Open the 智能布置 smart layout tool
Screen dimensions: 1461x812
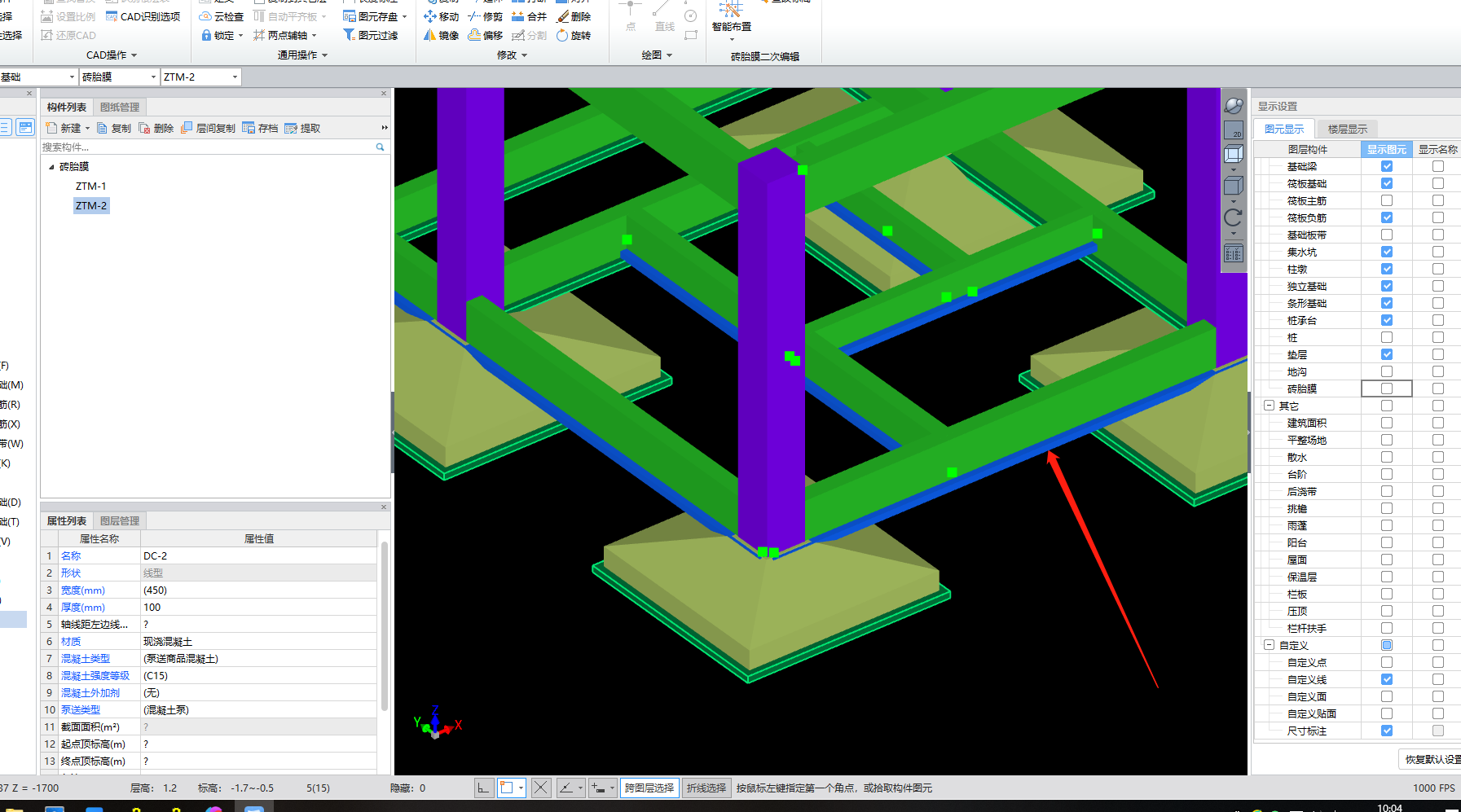click(731, 18)
